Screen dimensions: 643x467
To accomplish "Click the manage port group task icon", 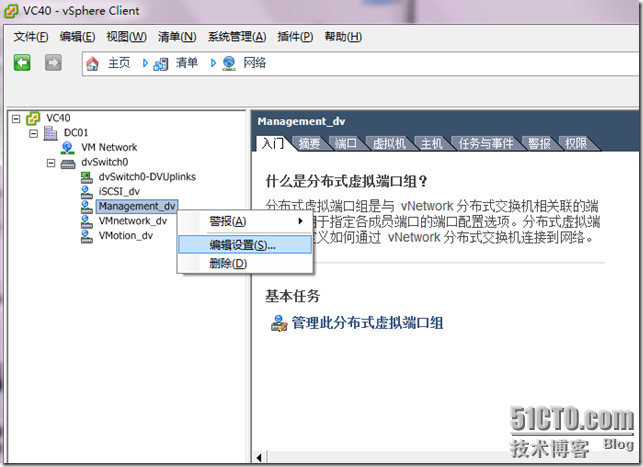I will pos(279,323).
